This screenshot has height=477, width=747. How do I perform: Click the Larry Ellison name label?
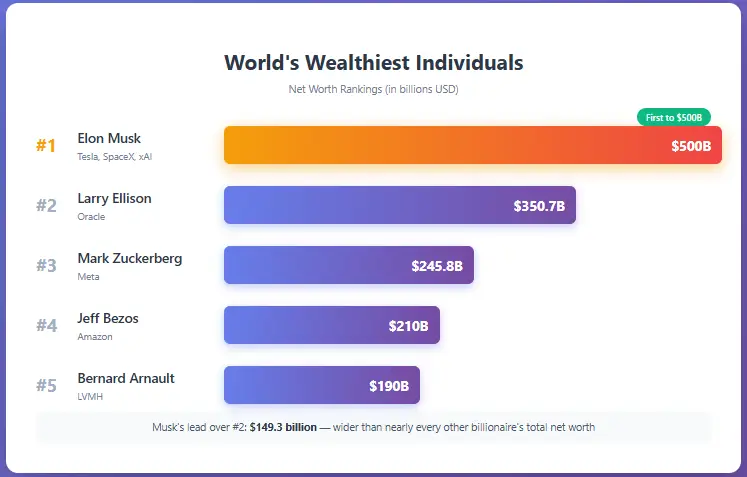114,199
